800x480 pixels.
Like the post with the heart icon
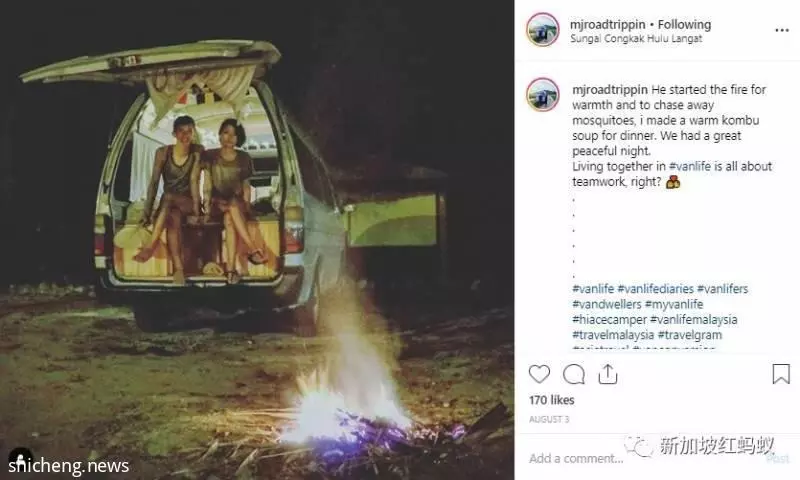pos(539,374)
